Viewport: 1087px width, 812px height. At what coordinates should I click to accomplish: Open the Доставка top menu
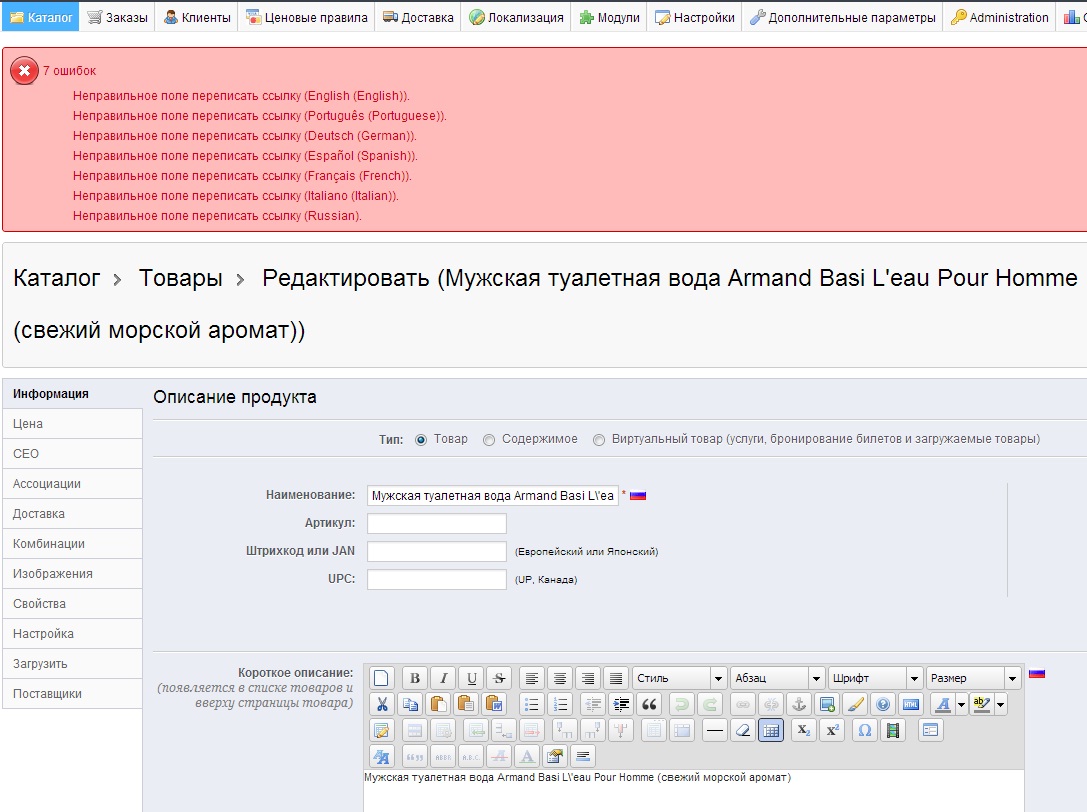pos(418,17)
